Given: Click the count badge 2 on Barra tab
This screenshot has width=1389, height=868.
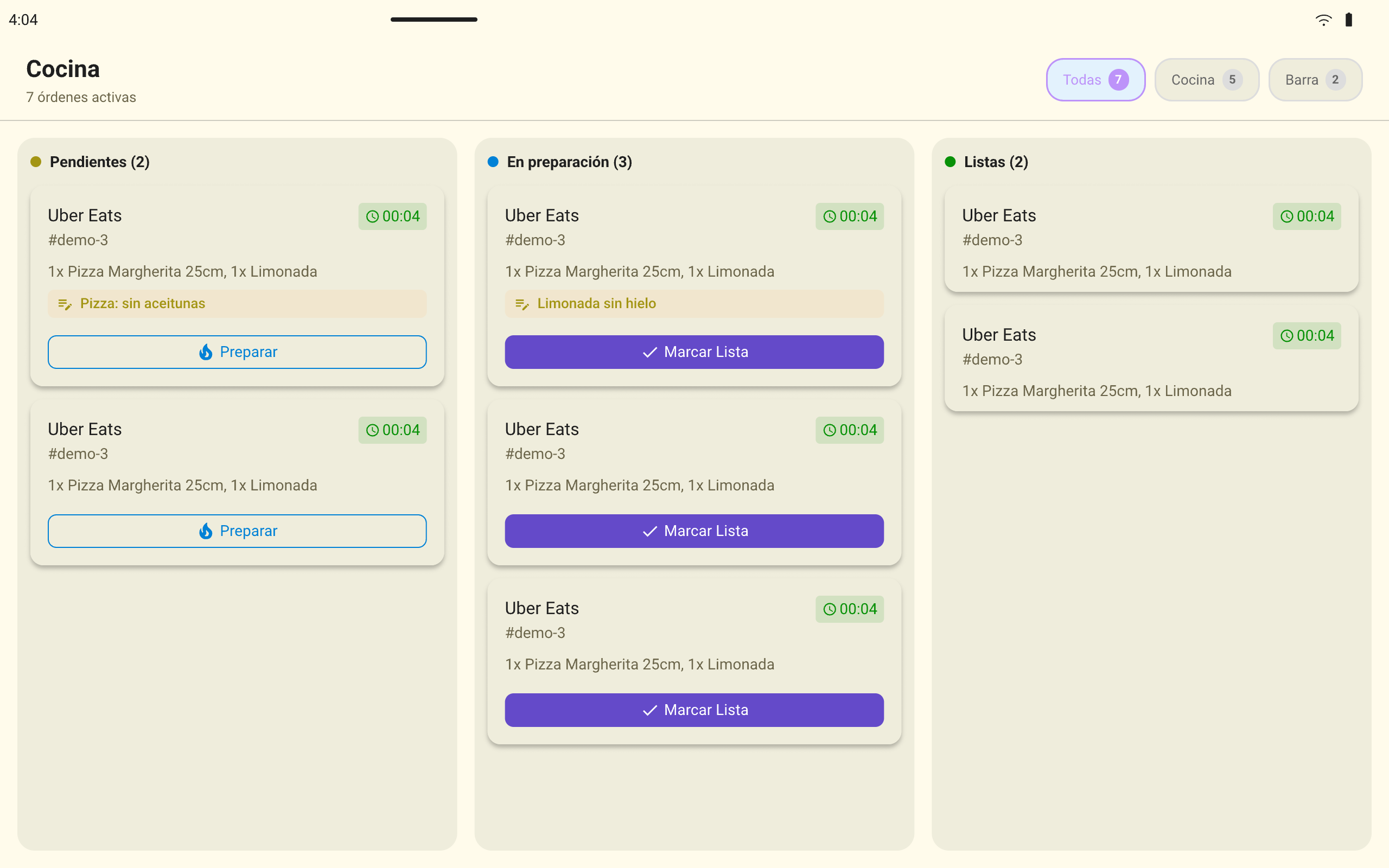Looking at the screenshot, I should pyautogui.click(x=1335, y=80).
